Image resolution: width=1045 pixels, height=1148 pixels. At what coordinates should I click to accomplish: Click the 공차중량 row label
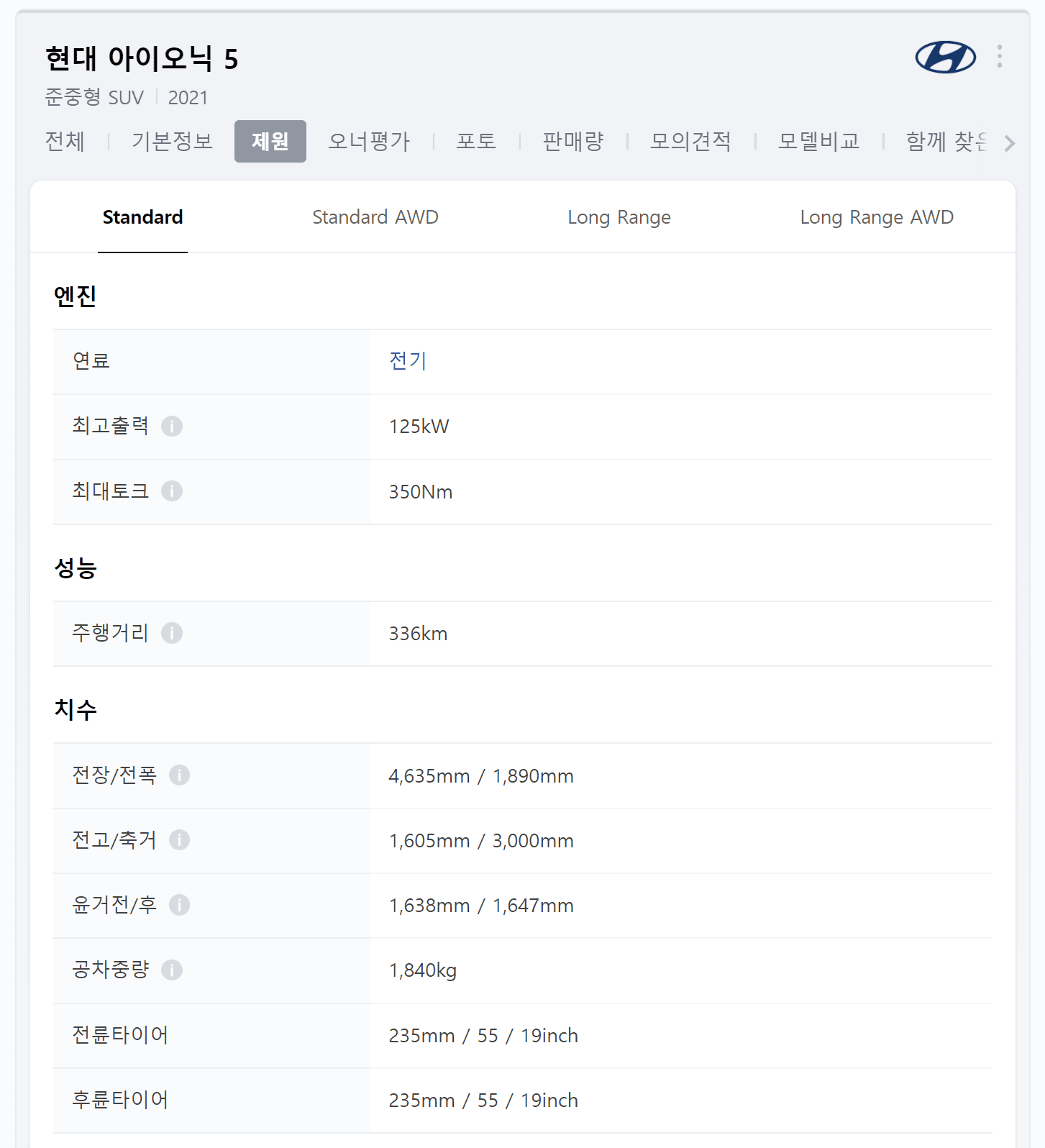point(111,970)
